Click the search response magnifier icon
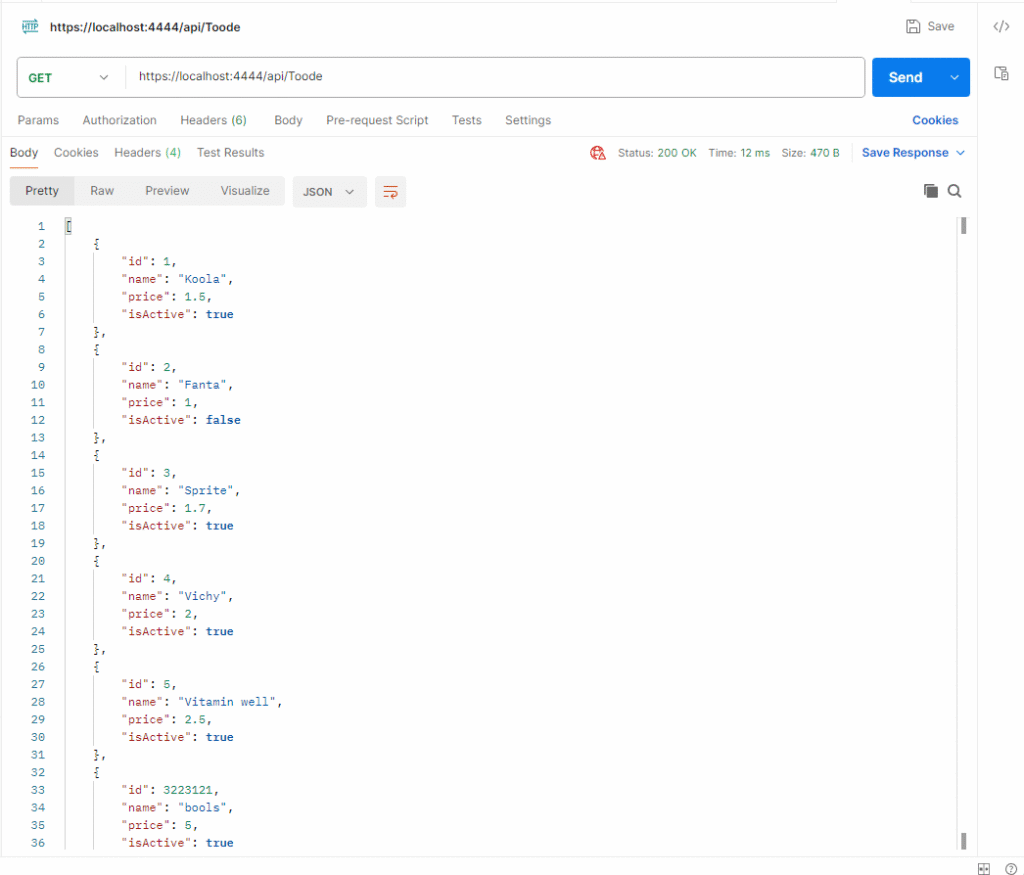 (x=955, y=191)
